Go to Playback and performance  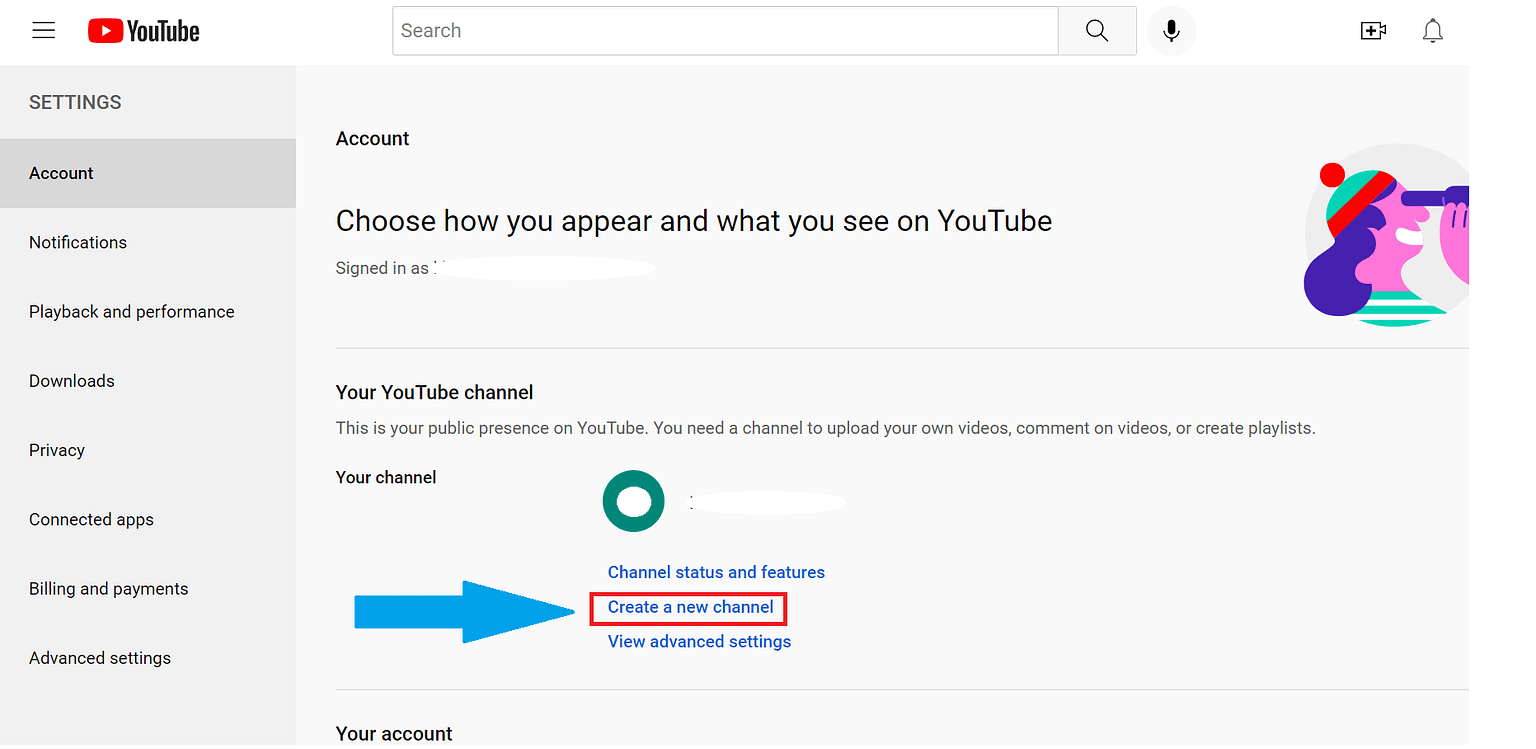131,312
